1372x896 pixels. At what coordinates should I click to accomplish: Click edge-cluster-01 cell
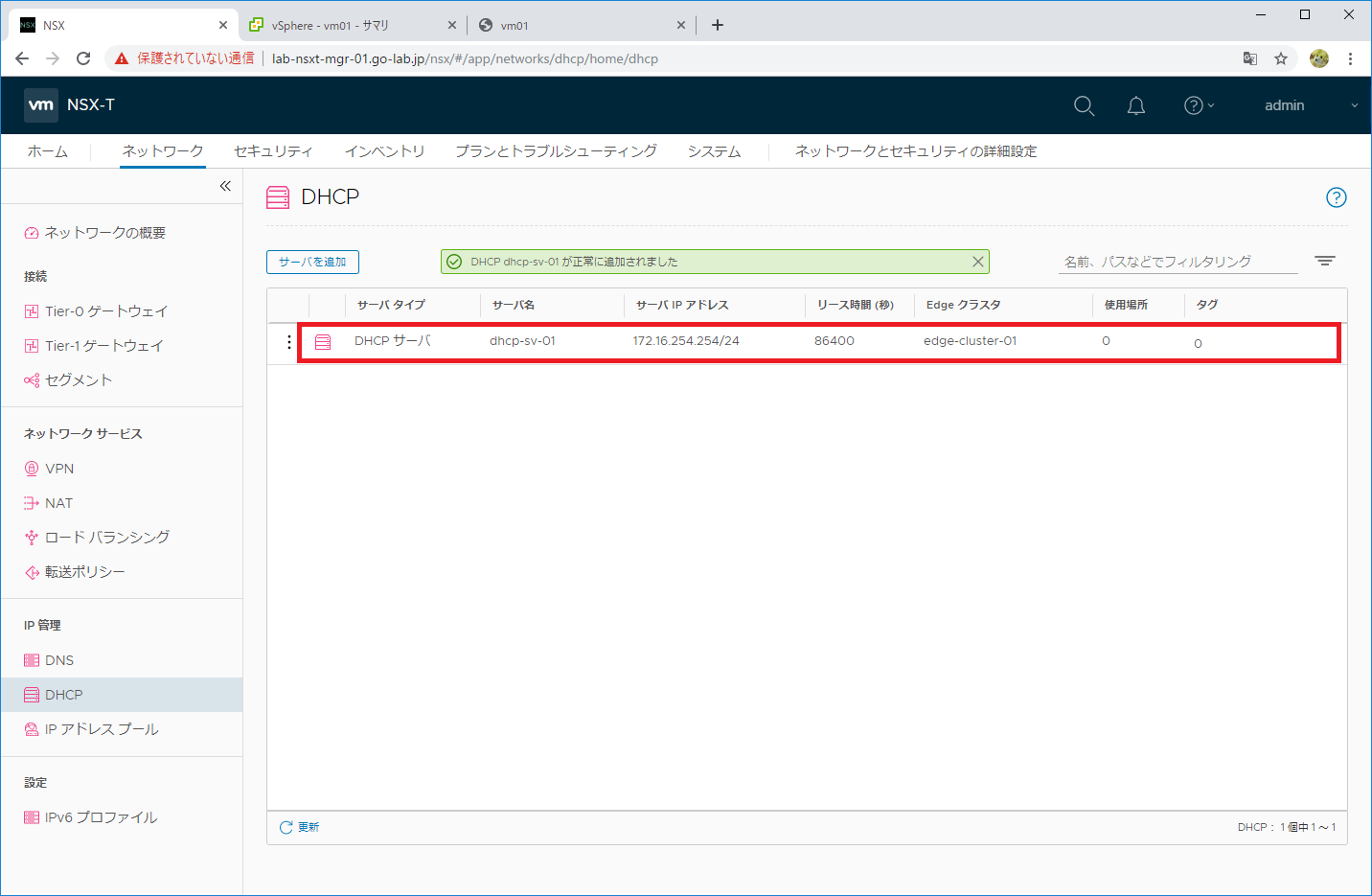click(x=970, y=341)
